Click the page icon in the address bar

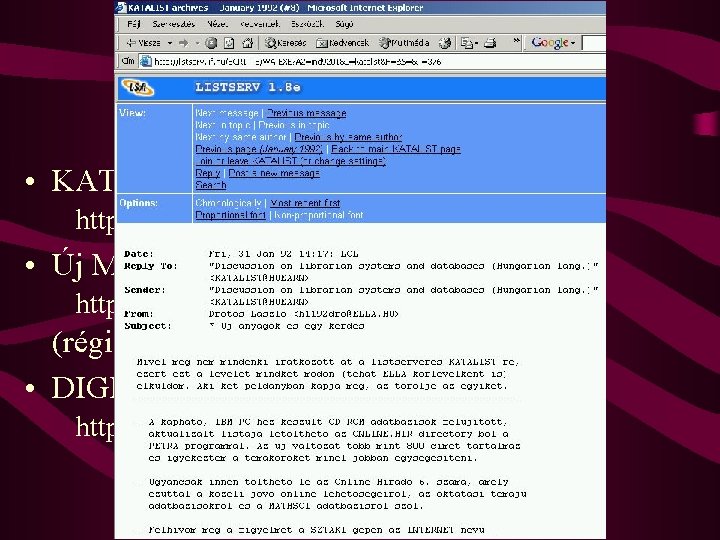146,61
